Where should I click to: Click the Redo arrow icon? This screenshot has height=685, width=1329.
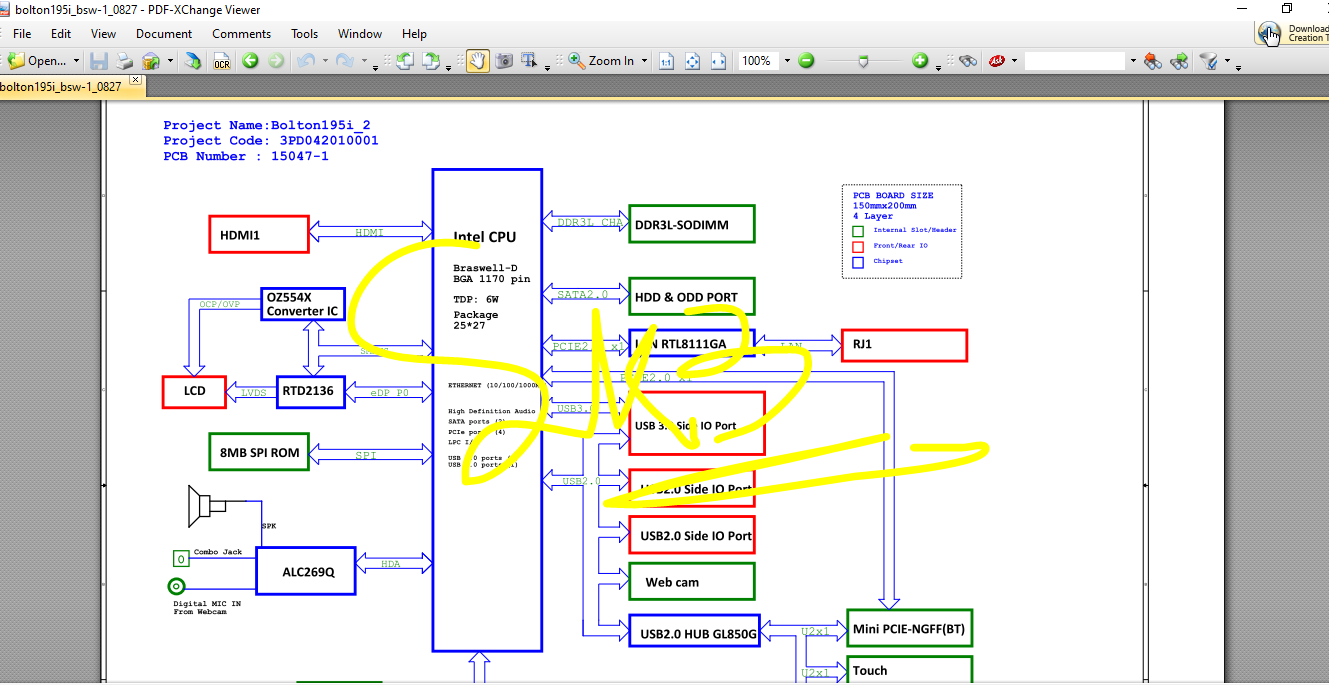point(345,61)
